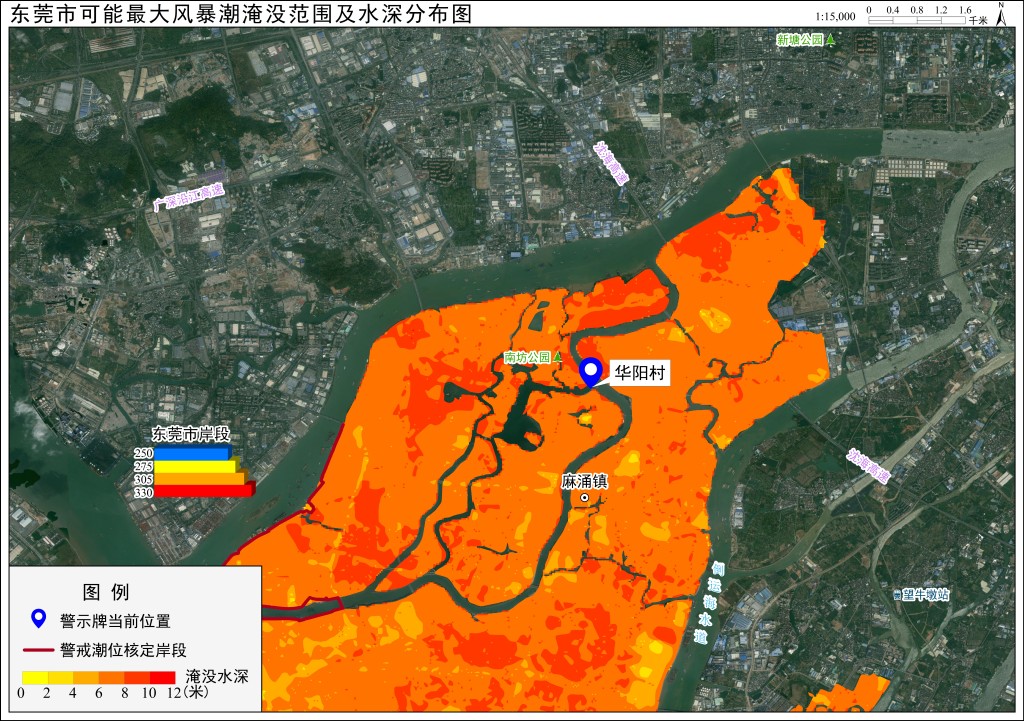Click the map title 东莞市可能最大风暴潮淹没范围
The height and width of the screenshot is (721, 1024).
pos(173,13)
